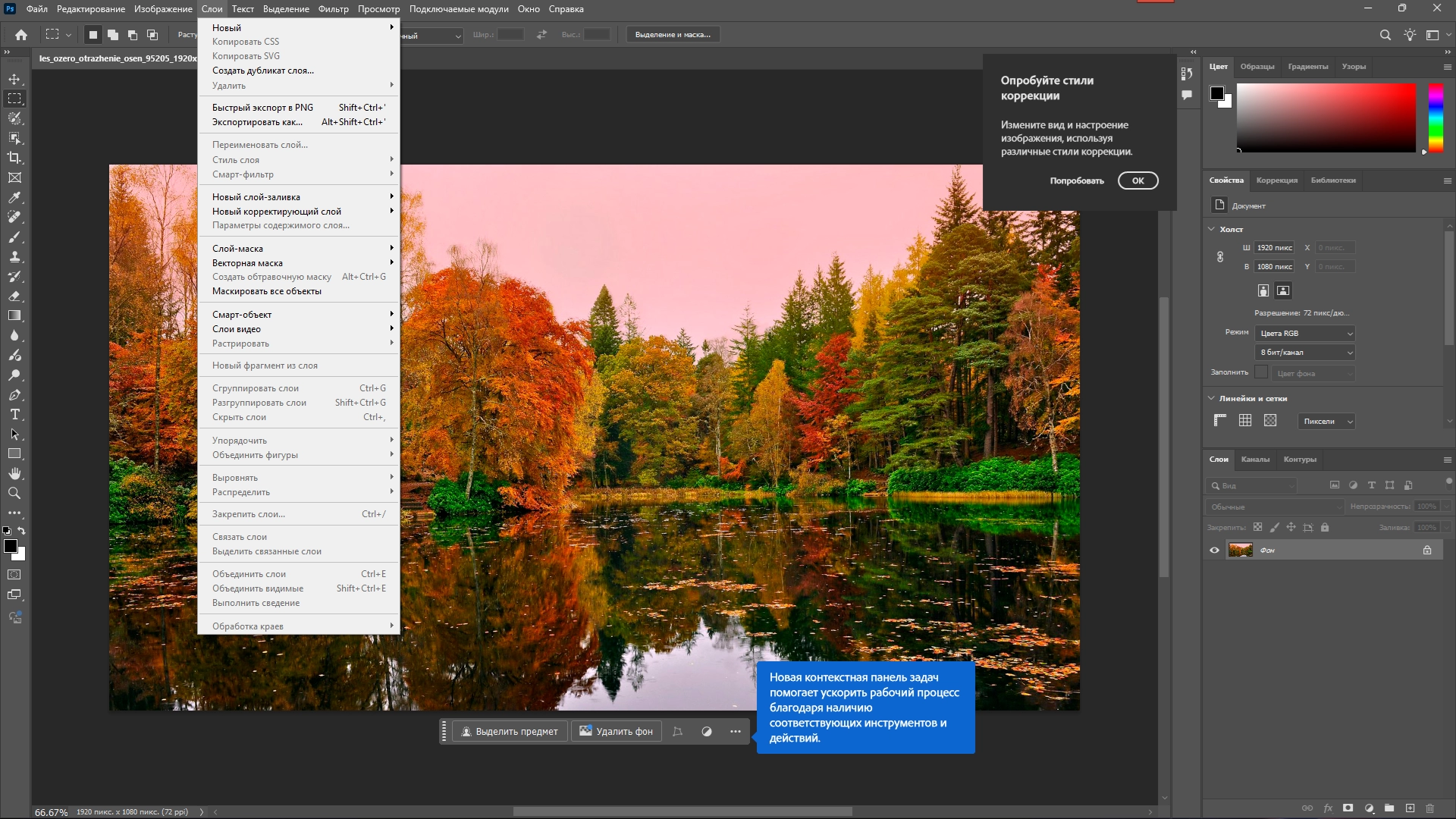
Task: Switch to the Каналы tab
Action: pyautogui.click(x=1255, y=460)
